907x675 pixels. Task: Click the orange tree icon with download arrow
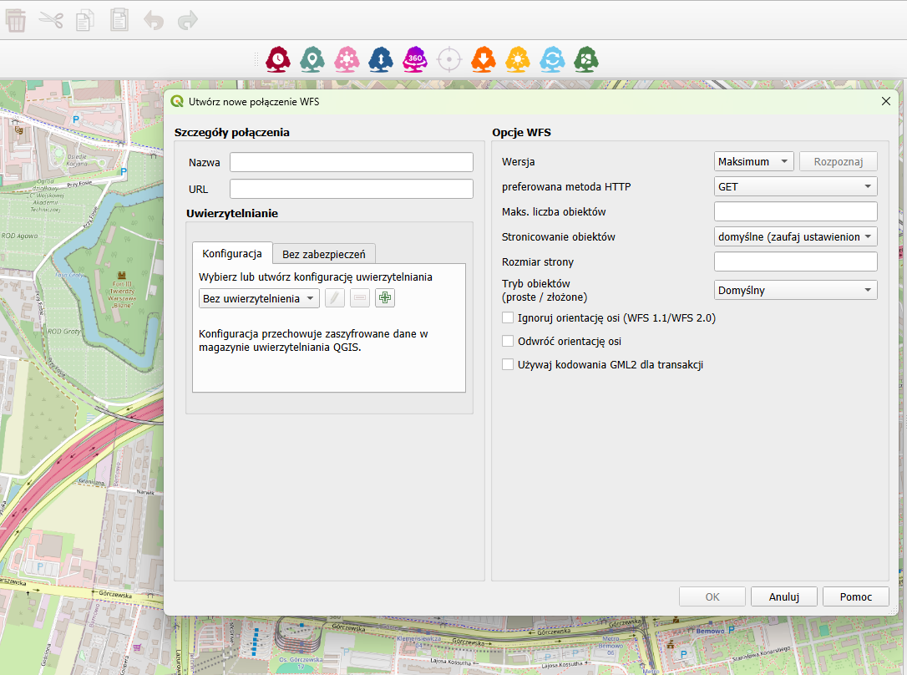[x=483, y=60]
